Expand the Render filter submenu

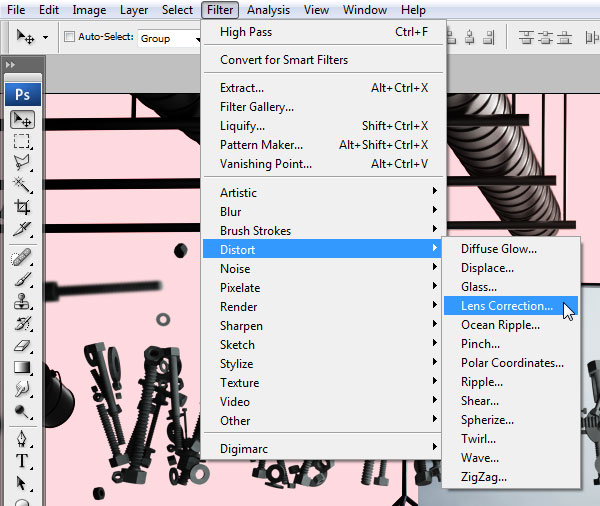(324, 306)
